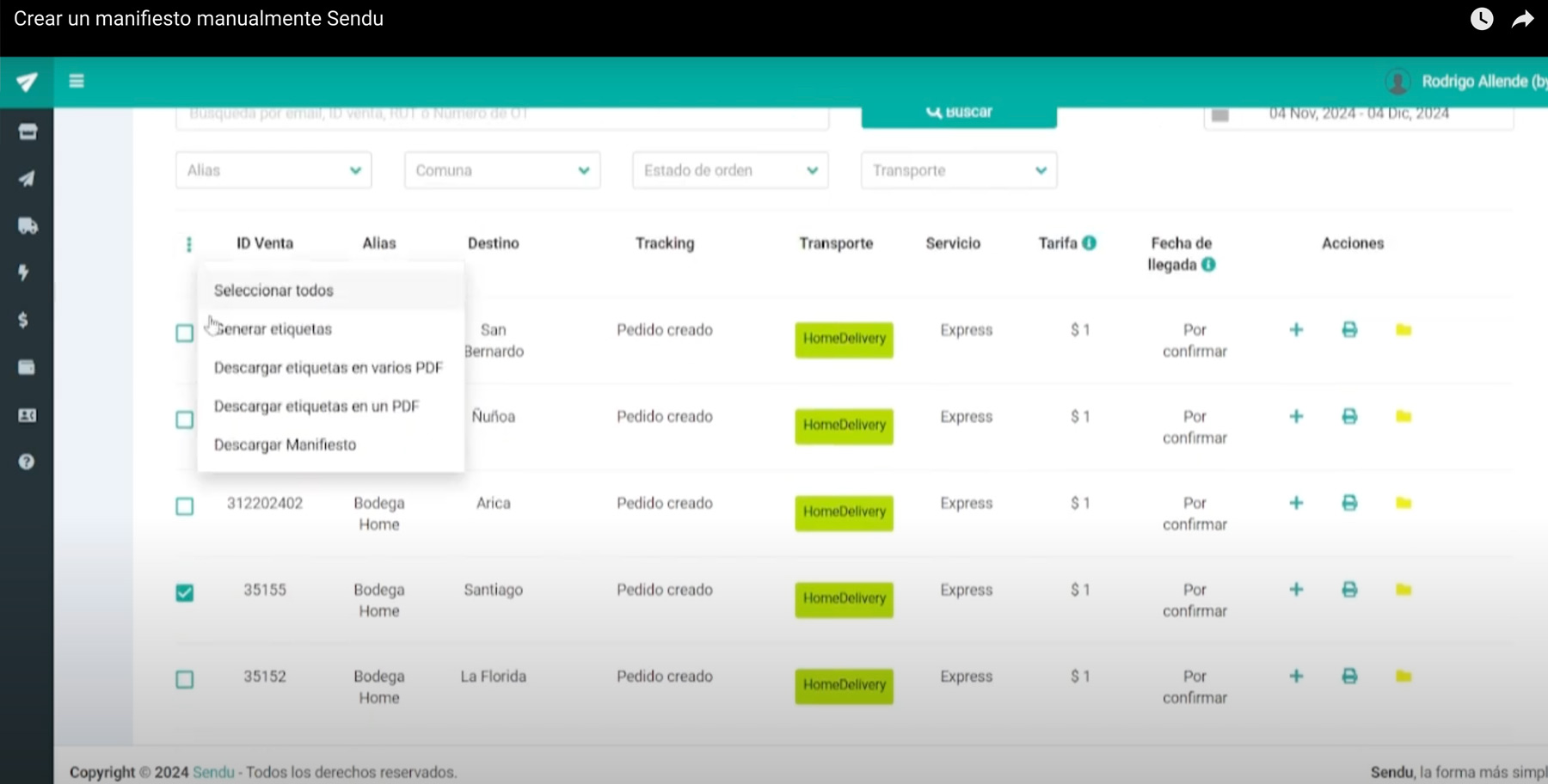This screenshot has height=784, width=1548.
Task: Open the Comuna filter dropdown
Action: (x=502, y=170)
